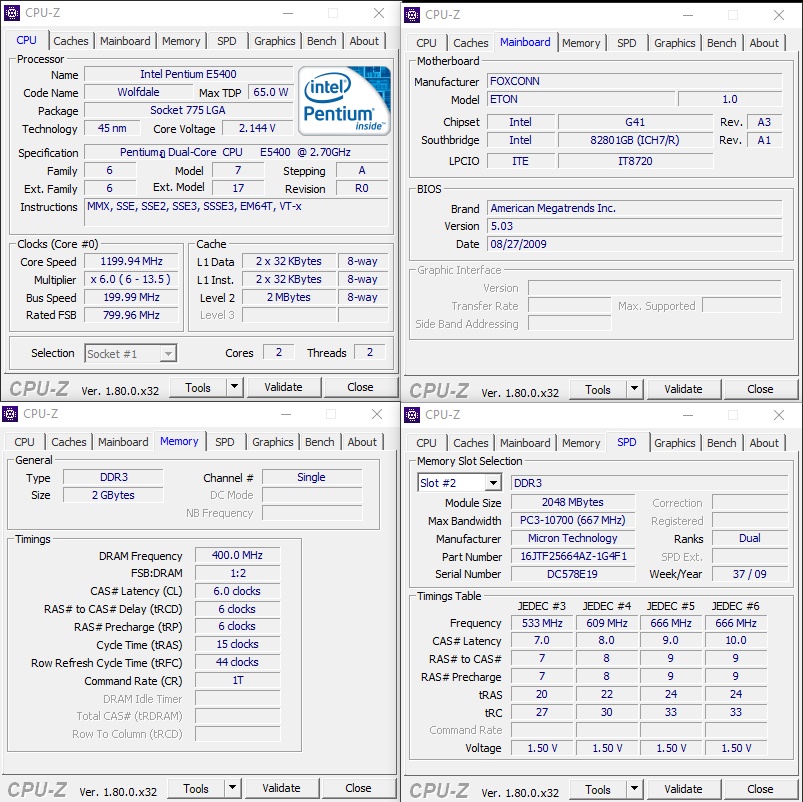Click the Instructions MMX, SSE list field
This screenshot has height=802, width=803.
tap(236, 212)
